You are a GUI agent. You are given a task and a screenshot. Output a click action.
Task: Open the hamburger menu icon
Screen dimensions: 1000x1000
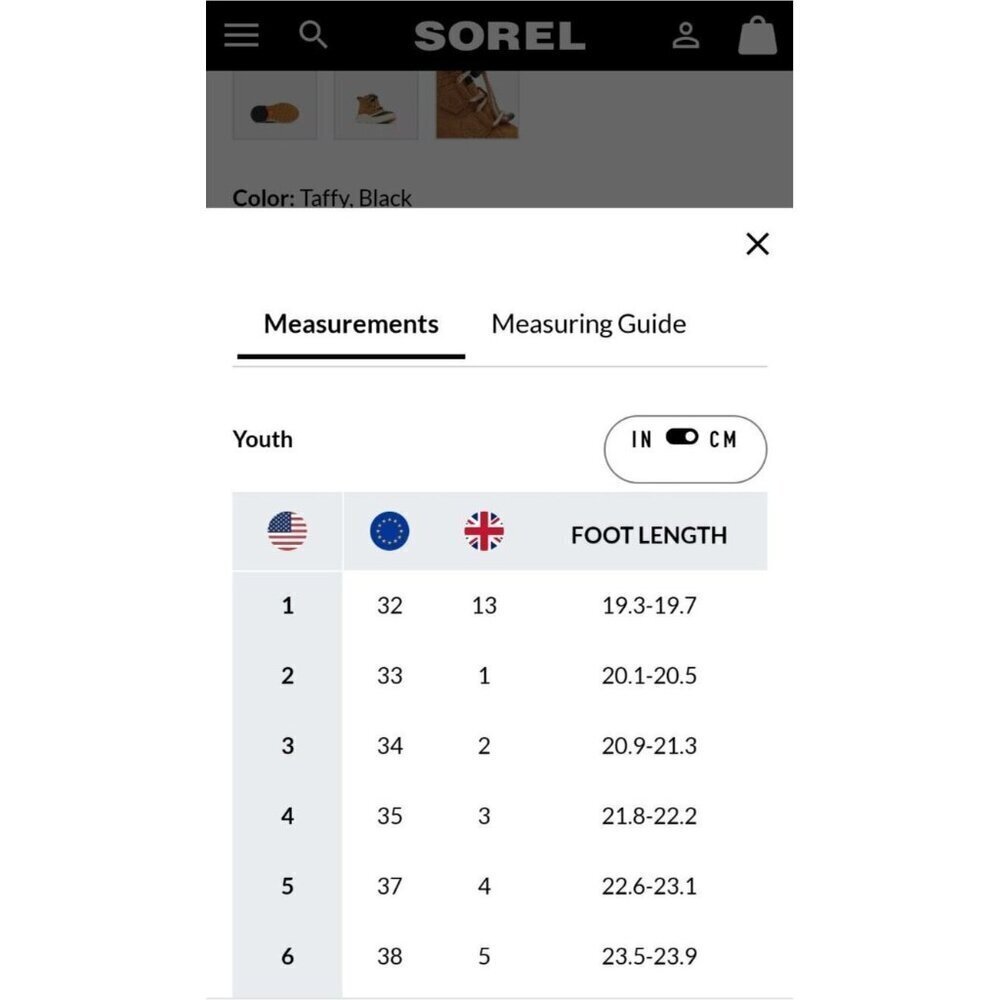(241, 35)
